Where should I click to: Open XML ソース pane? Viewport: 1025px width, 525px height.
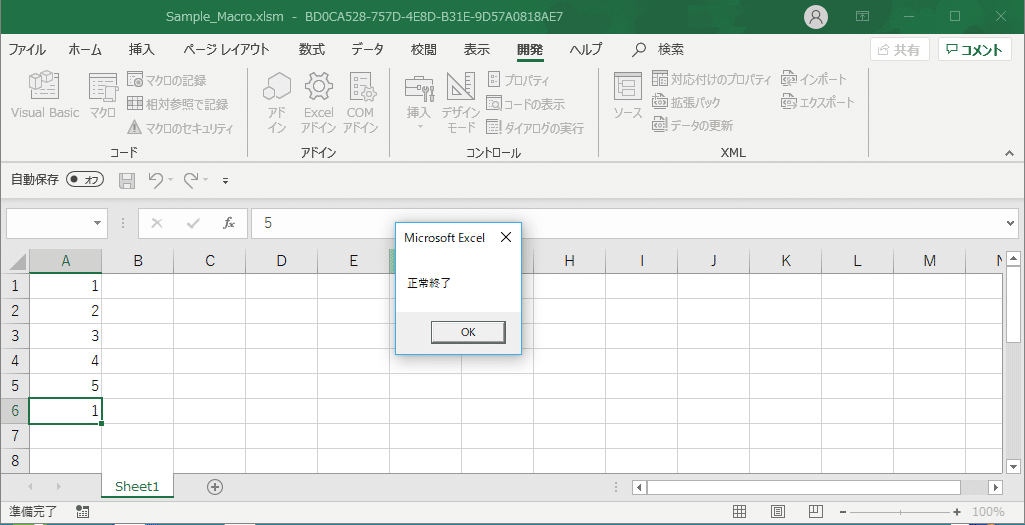tap(628, 95)
